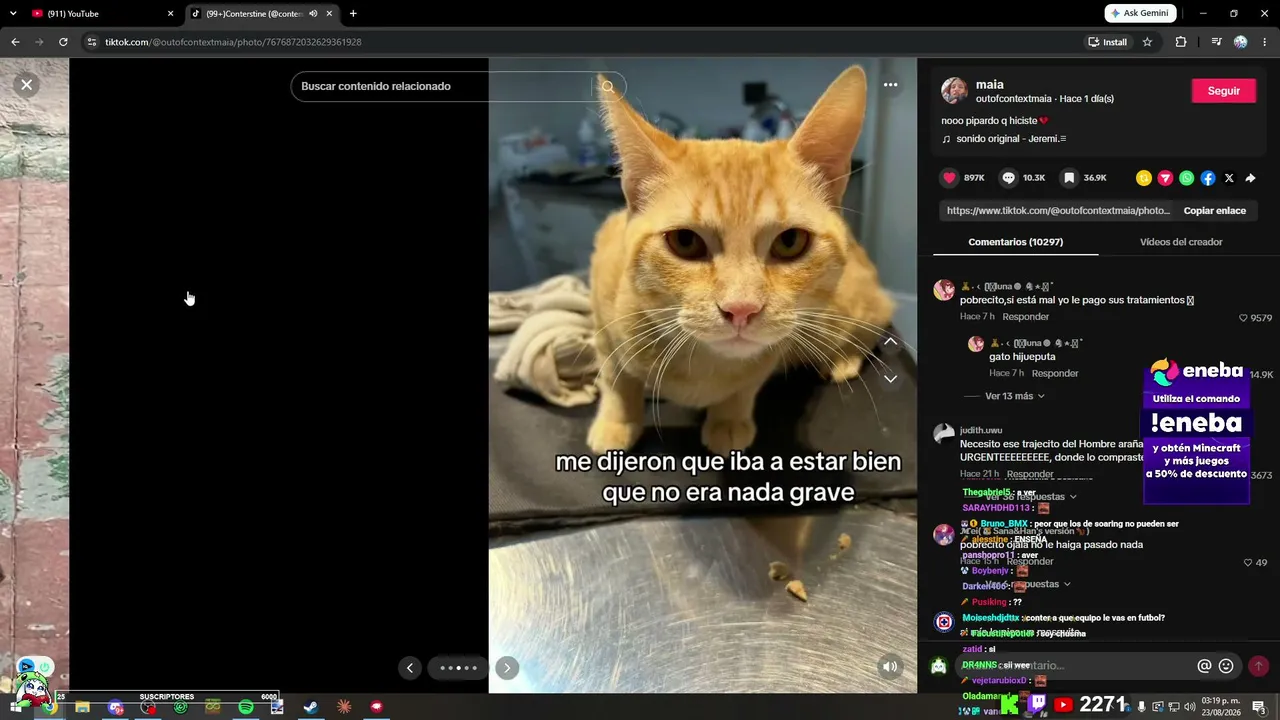The height and width of the screenshot is (720, 1280).
Task: Share the post to Facebook
Action: tap(1208, 178)
